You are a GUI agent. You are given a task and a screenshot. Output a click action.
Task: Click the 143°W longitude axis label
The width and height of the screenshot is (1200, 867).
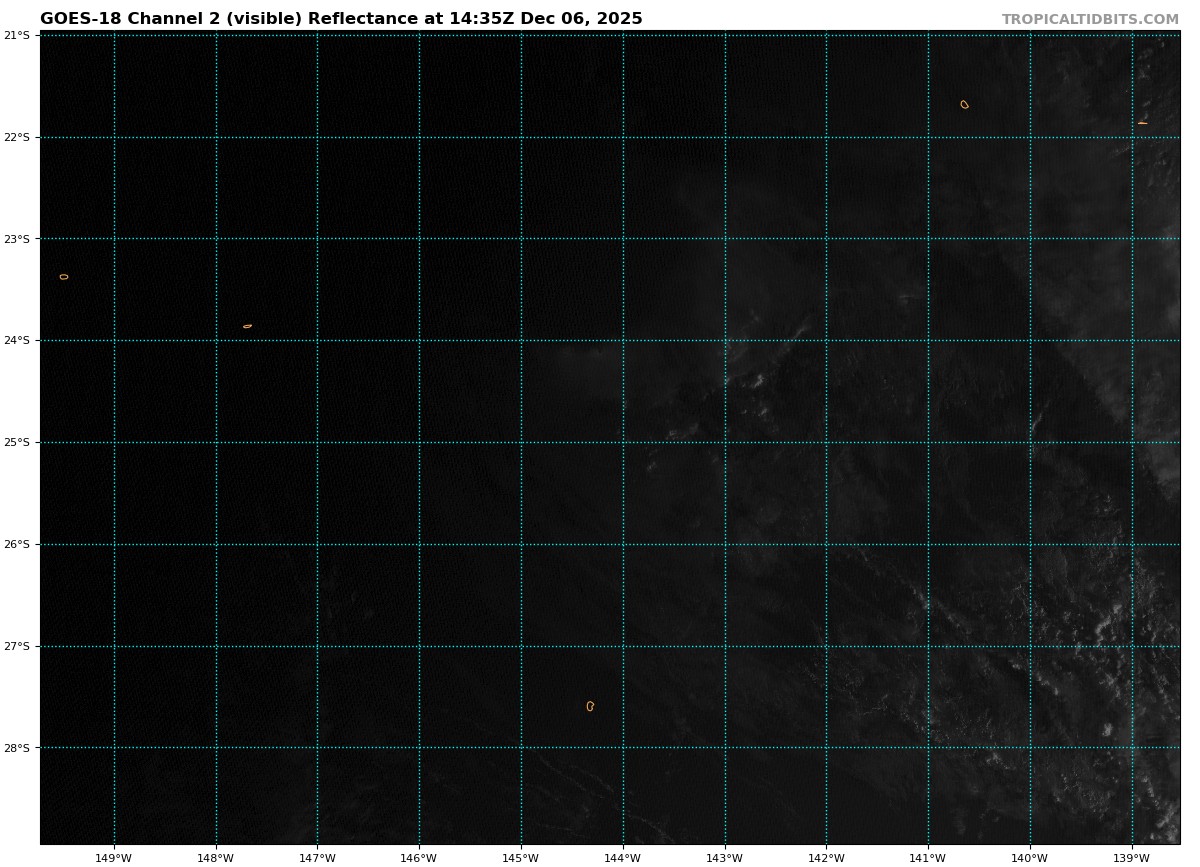[x=724, y=857]
